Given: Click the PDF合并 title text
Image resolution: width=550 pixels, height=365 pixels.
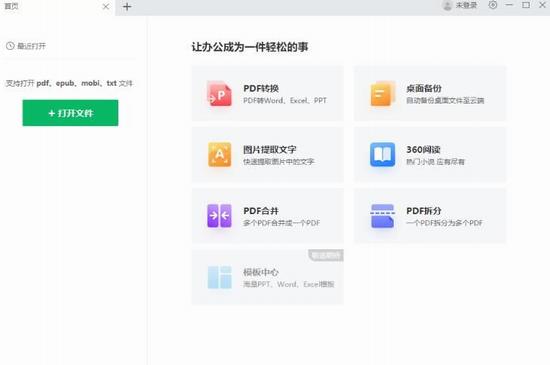Looking at the screenshot, I should pos(261,211).
